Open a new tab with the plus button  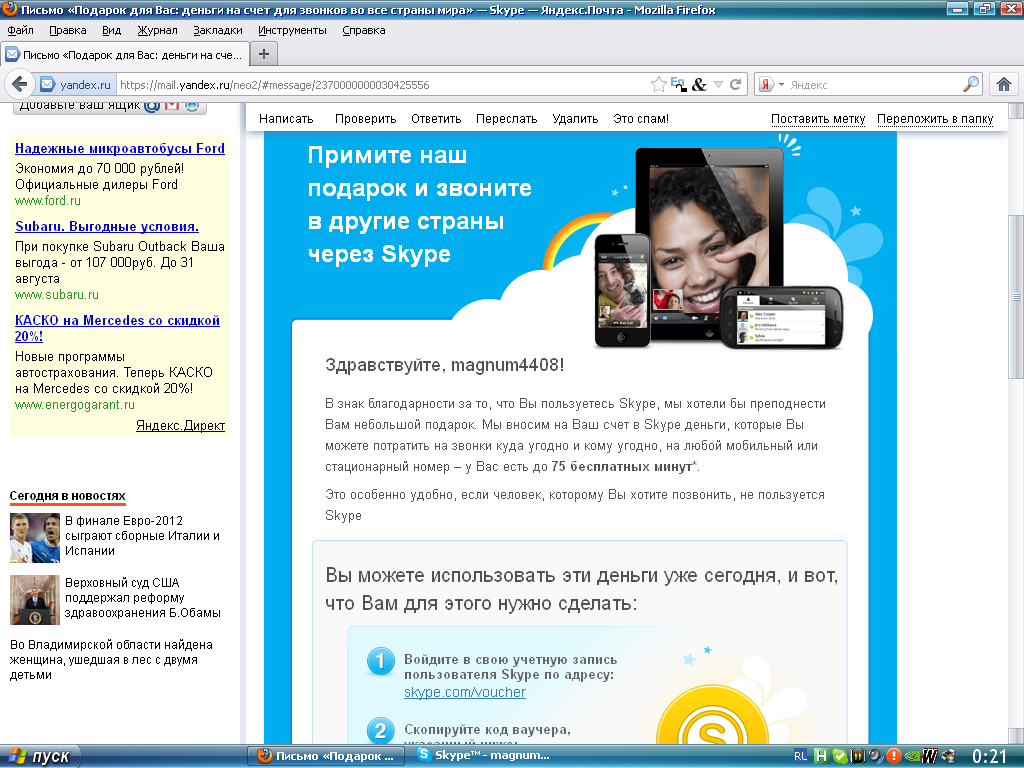click(x=264, y=54)
